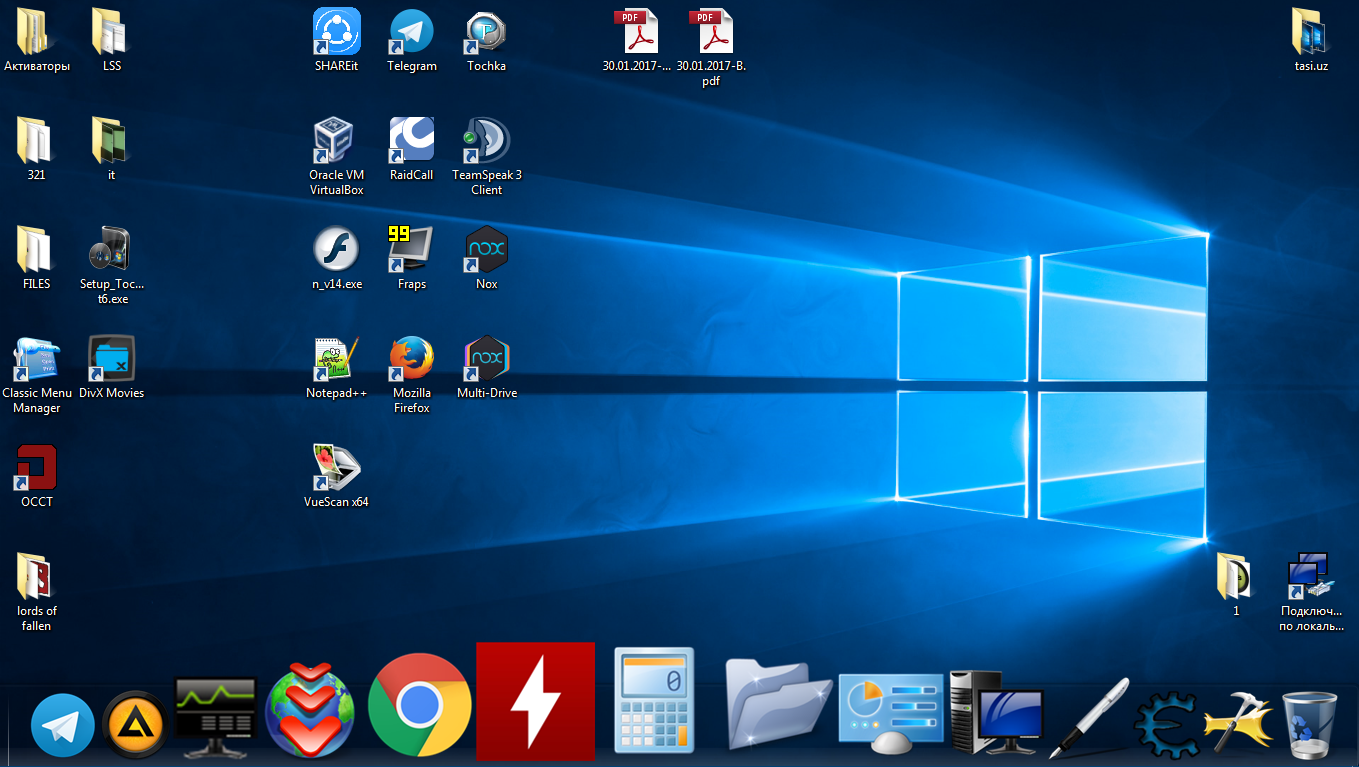Launch Google Chrome from the dock
Viewport: 1359px width, 767px height.
(x=420, y=705)
